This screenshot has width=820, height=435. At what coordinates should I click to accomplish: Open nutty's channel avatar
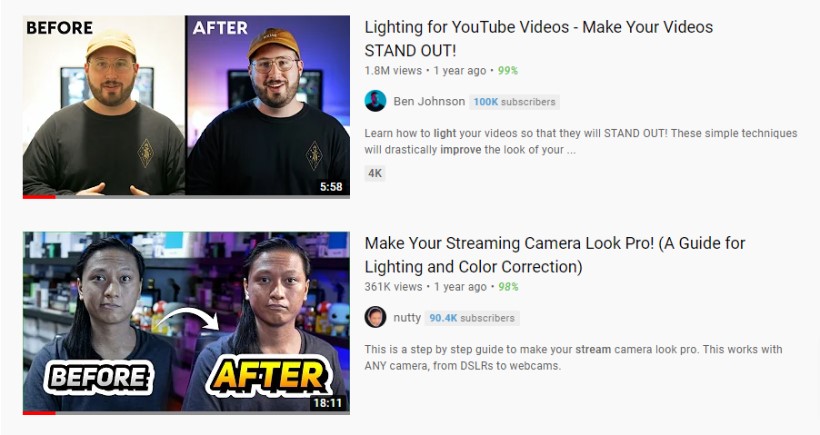[x=375, y=317]
